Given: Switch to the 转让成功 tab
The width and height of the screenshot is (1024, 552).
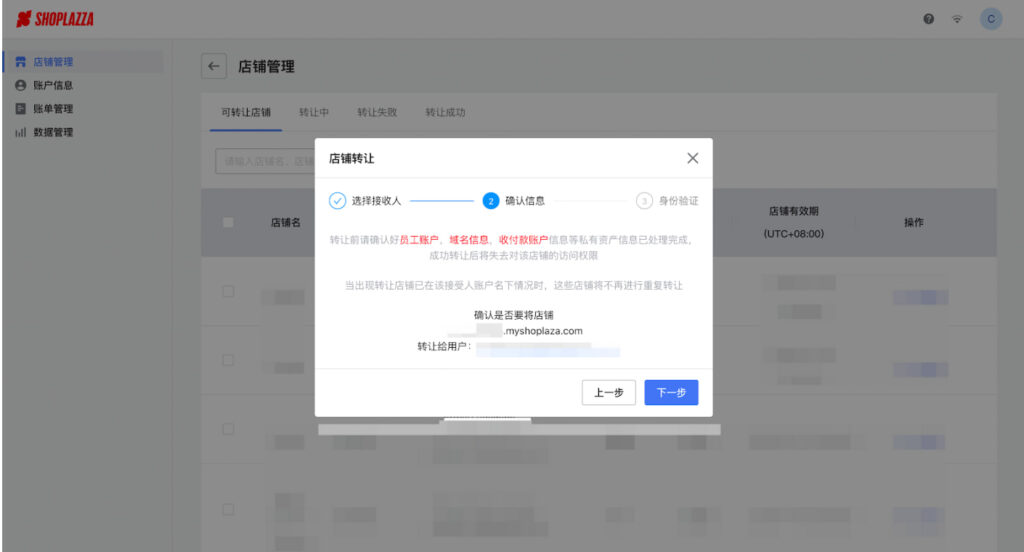Looking at the screenshot, I should 445,112.
